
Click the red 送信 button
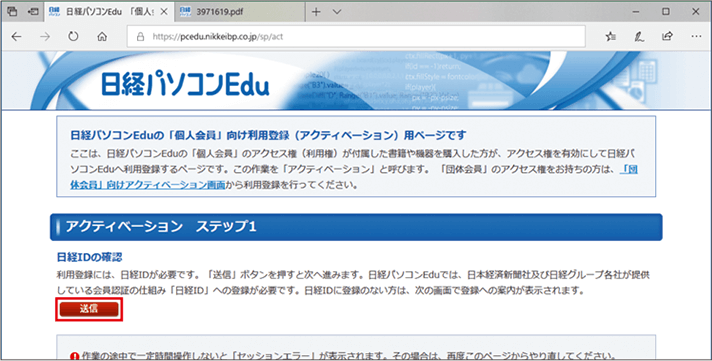pos(89,309)
